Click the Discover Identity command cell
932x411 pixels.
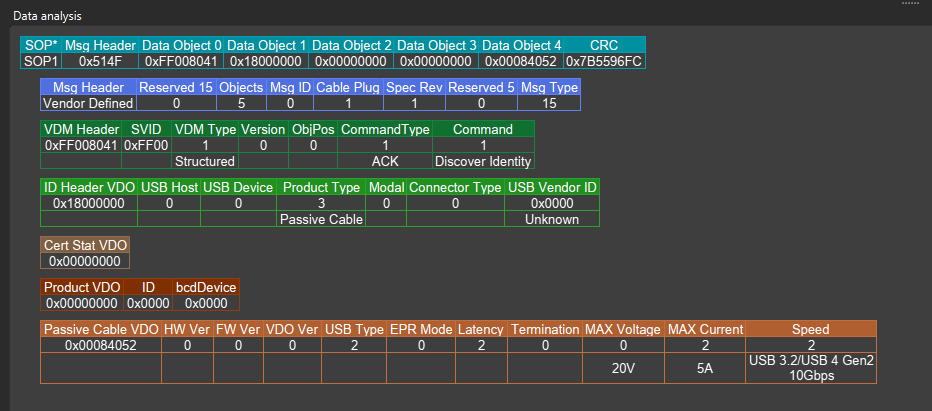(483, 161)
